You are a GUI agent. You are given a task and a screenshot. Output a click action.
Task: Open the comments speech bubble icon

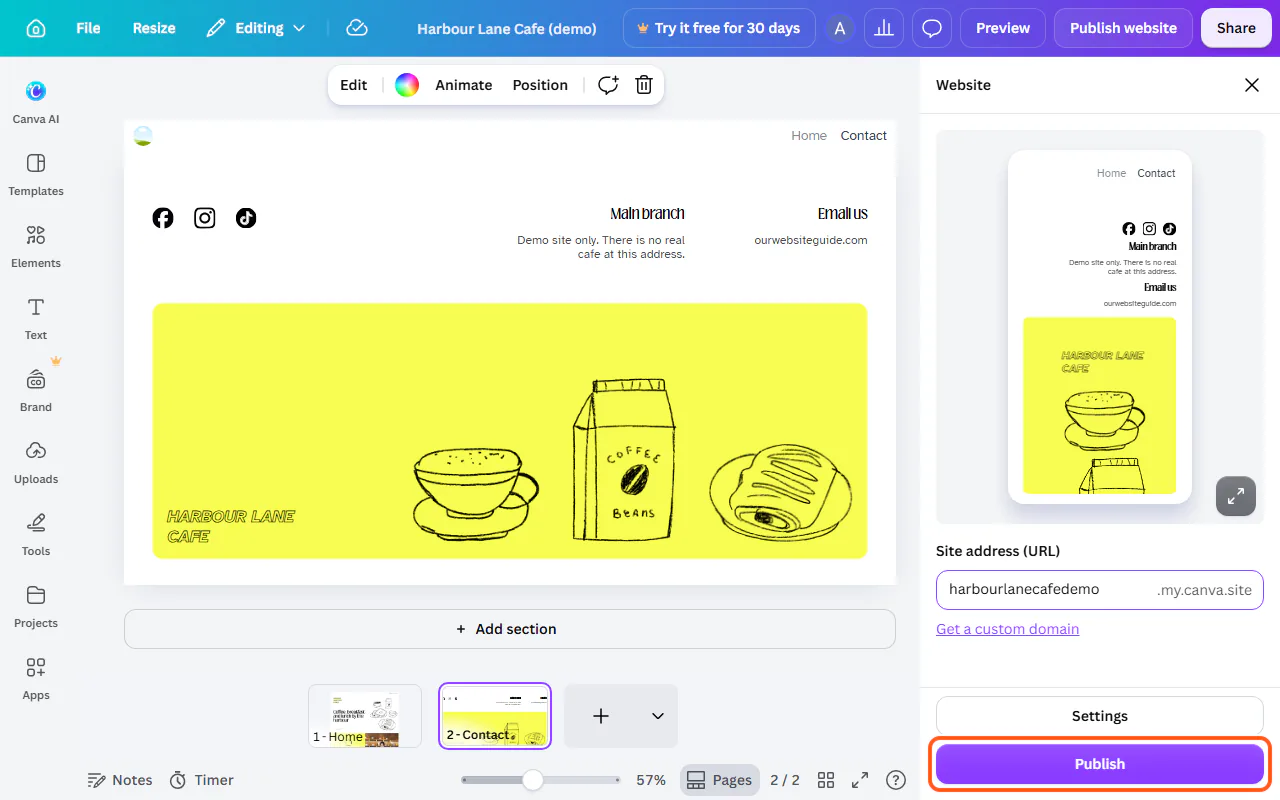932,28
